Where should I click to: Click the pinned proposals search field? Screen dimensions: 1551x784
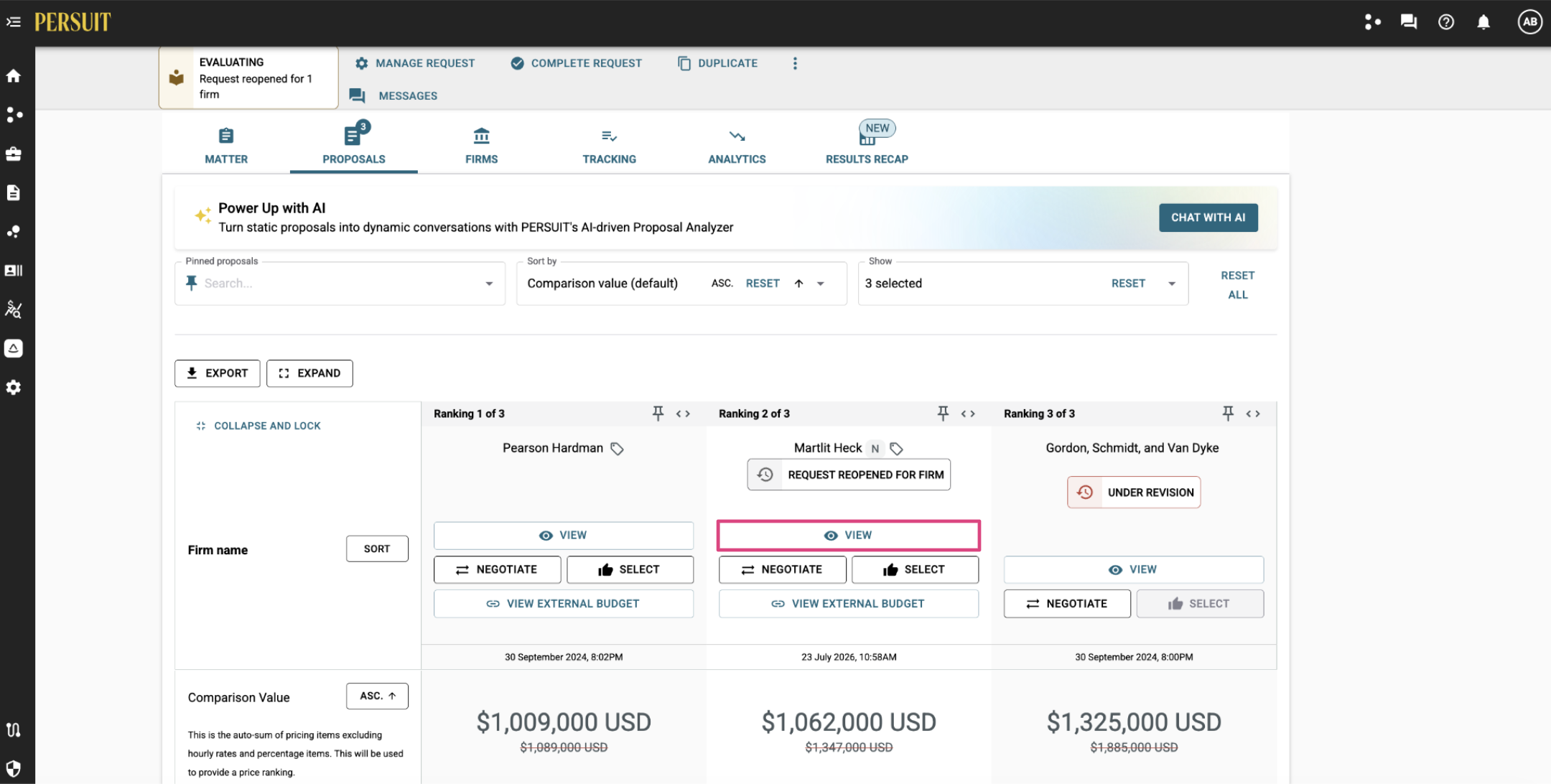point(337,284)
